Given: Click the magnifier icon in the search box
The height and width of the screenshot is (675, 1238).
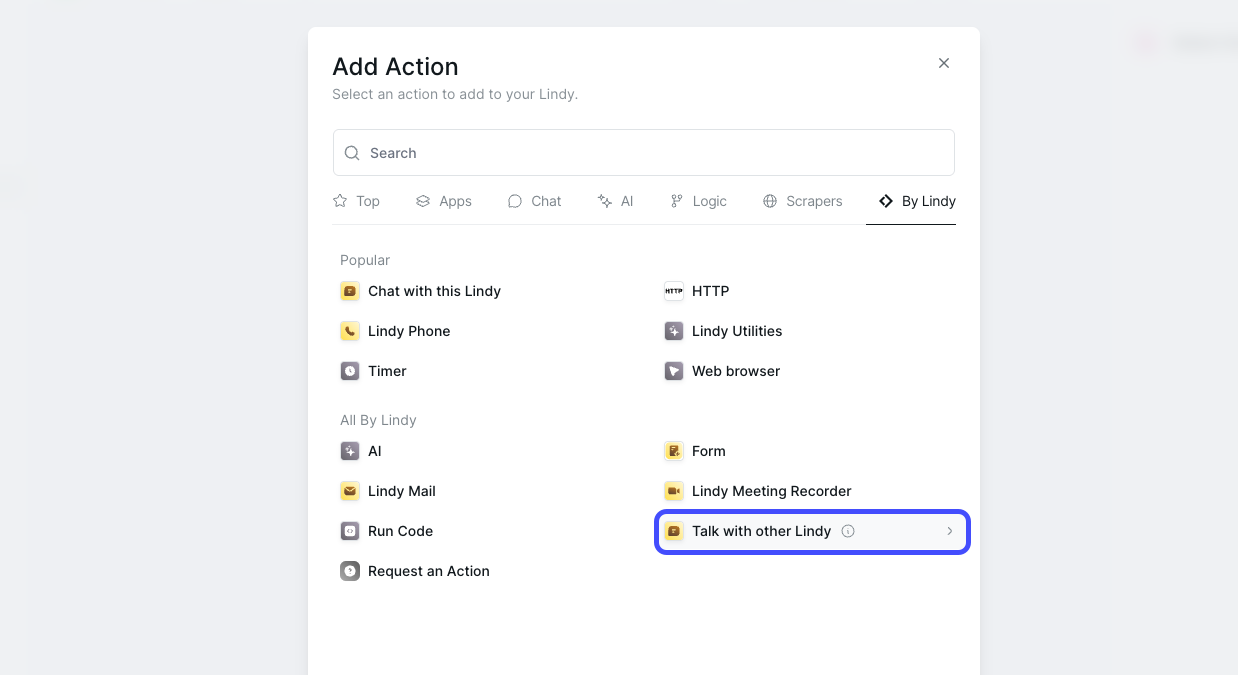Looking at the screenshot, I should pos(352,153).
